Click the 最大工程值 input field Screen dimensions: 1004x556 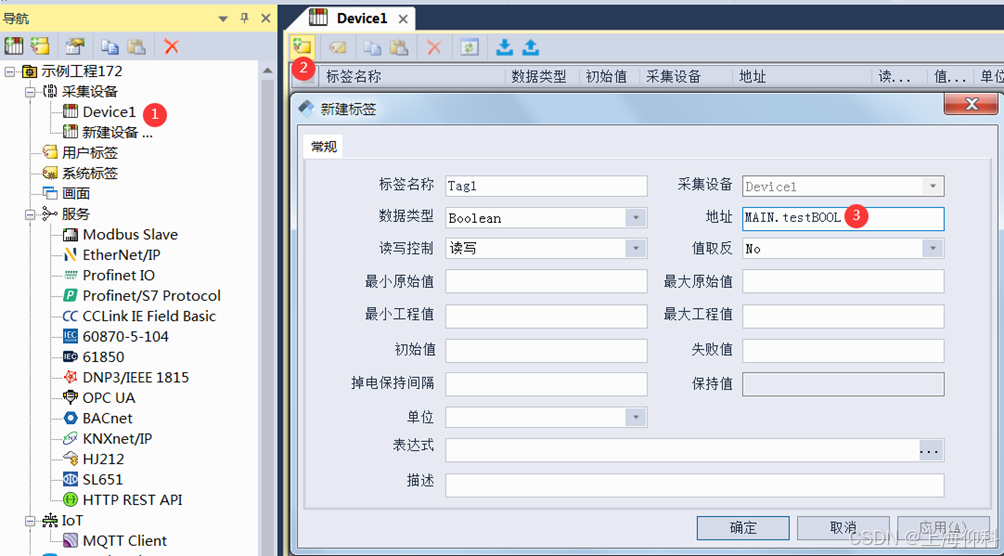pyautogui.click(x=843, y=316)
